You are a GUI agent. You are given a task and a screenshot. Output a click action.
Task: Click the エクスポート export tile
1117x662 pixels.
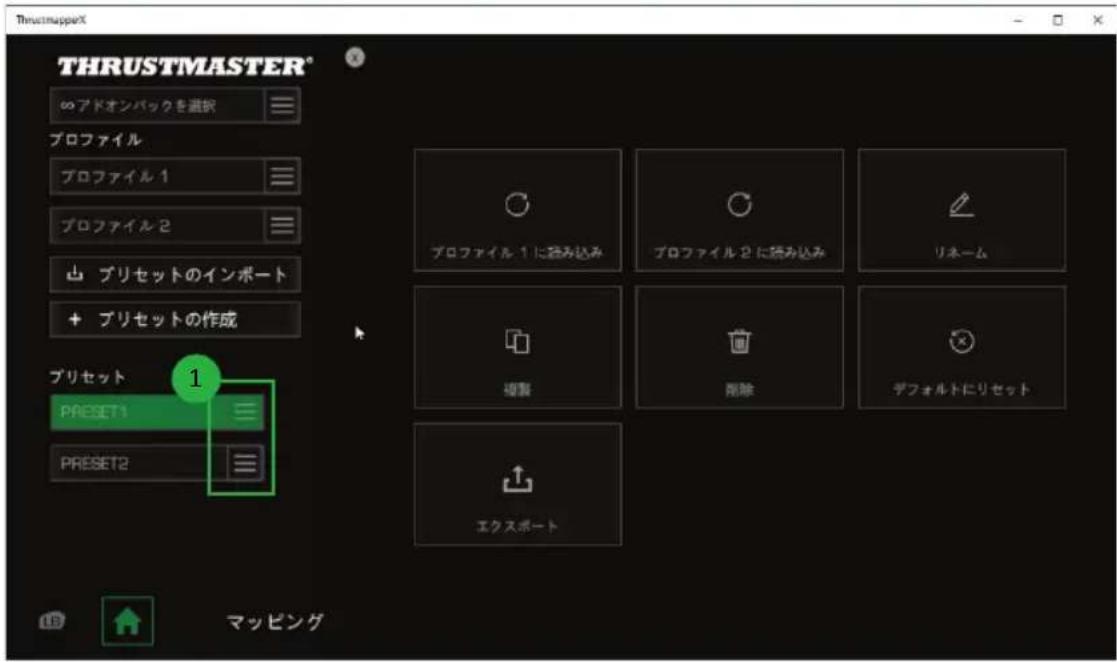click(x=518, y=485)
